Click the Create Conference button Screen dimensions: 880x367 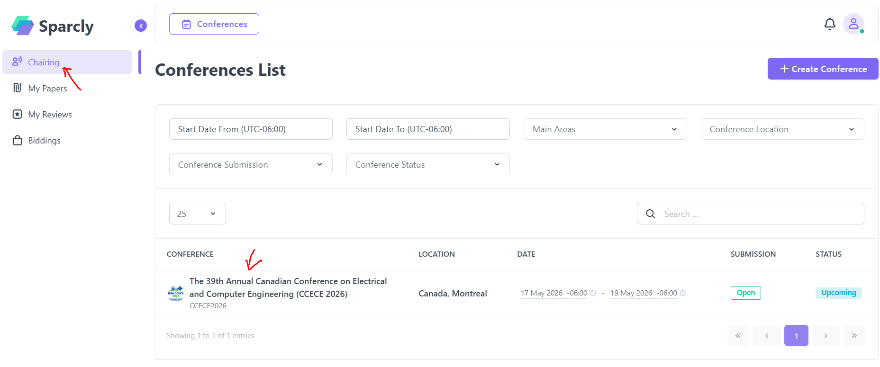pyautogui.click(x=823, y=69)
